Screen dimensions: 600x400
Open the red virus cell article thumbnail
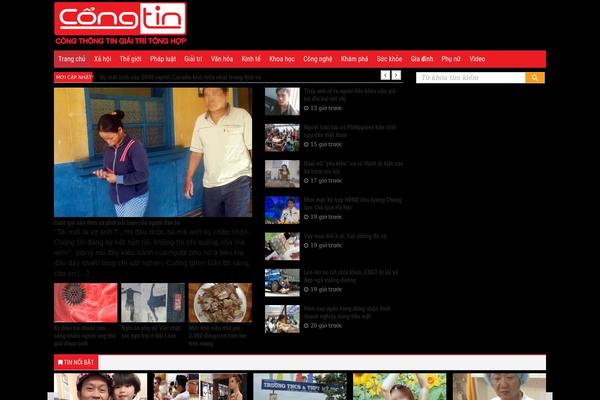(86, 303)
